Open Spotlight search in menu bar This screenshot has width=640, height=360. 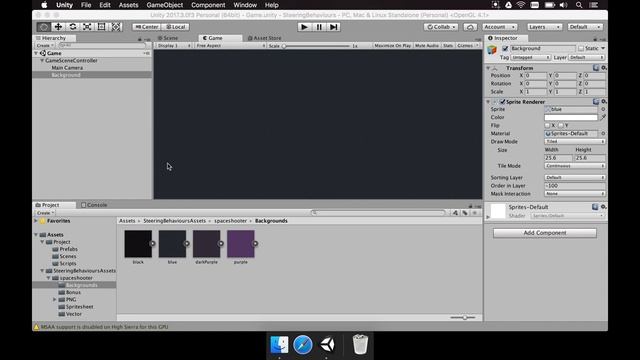579,5
